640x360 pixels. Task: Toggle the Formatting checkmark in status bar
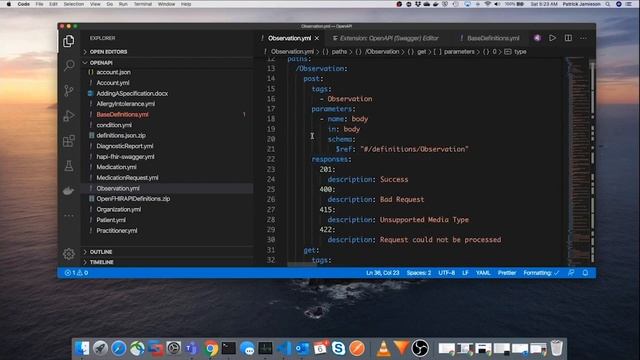point(542,273)
